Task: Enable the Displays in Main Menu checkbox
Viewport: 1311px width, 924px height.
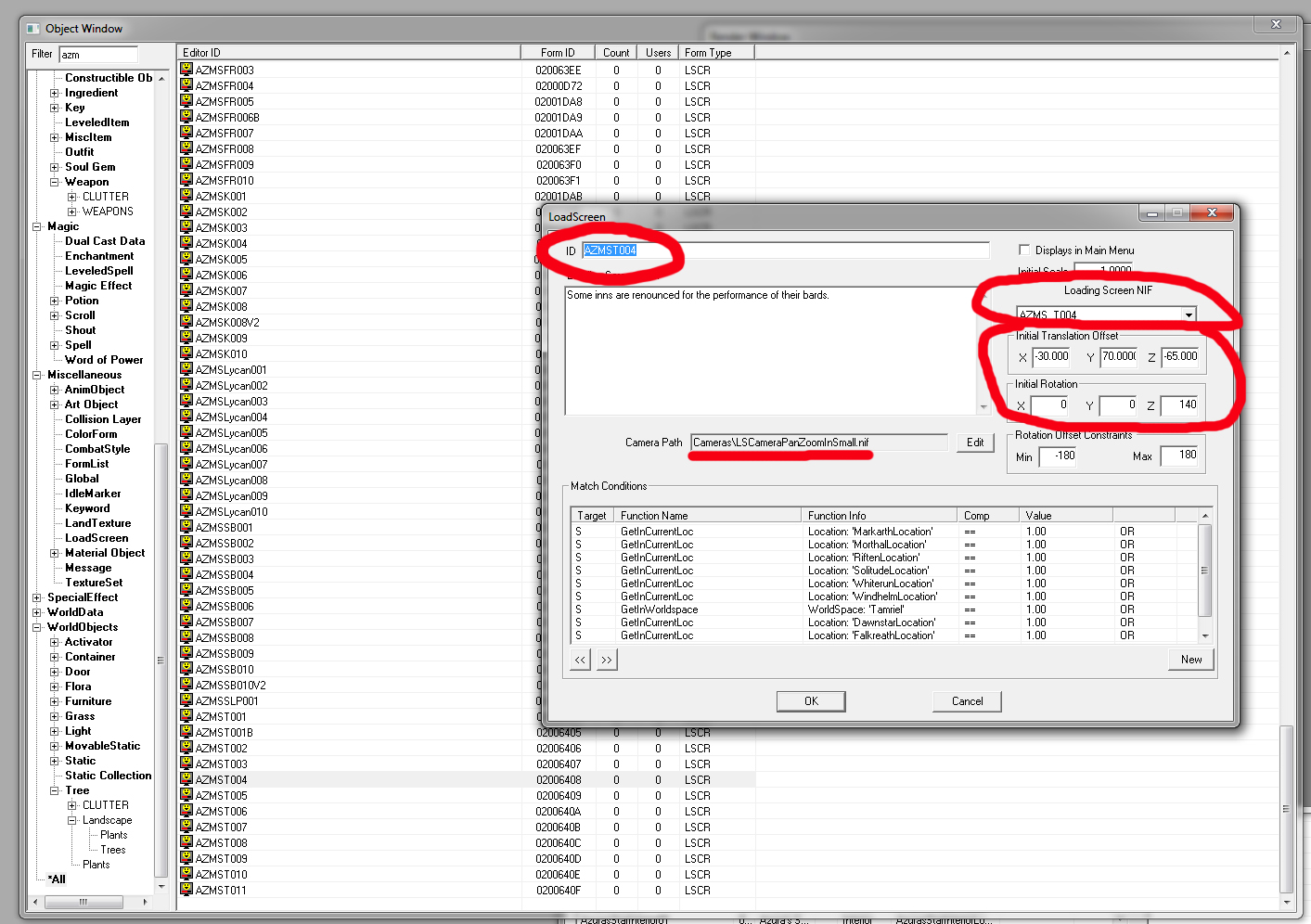Action: pos(1024,250)
